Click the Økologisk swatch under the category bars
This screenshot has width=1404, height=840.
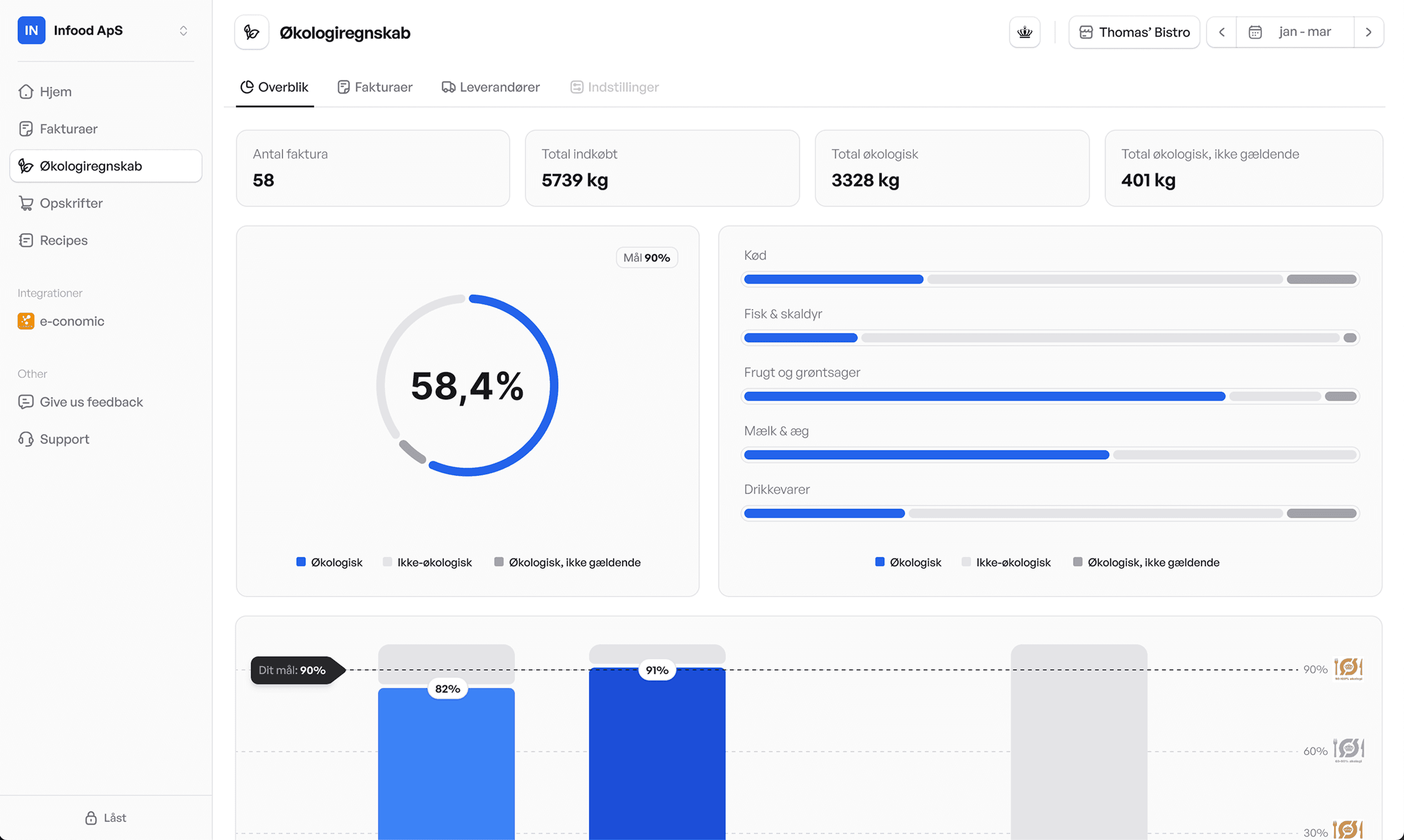(x=880, y=561)
